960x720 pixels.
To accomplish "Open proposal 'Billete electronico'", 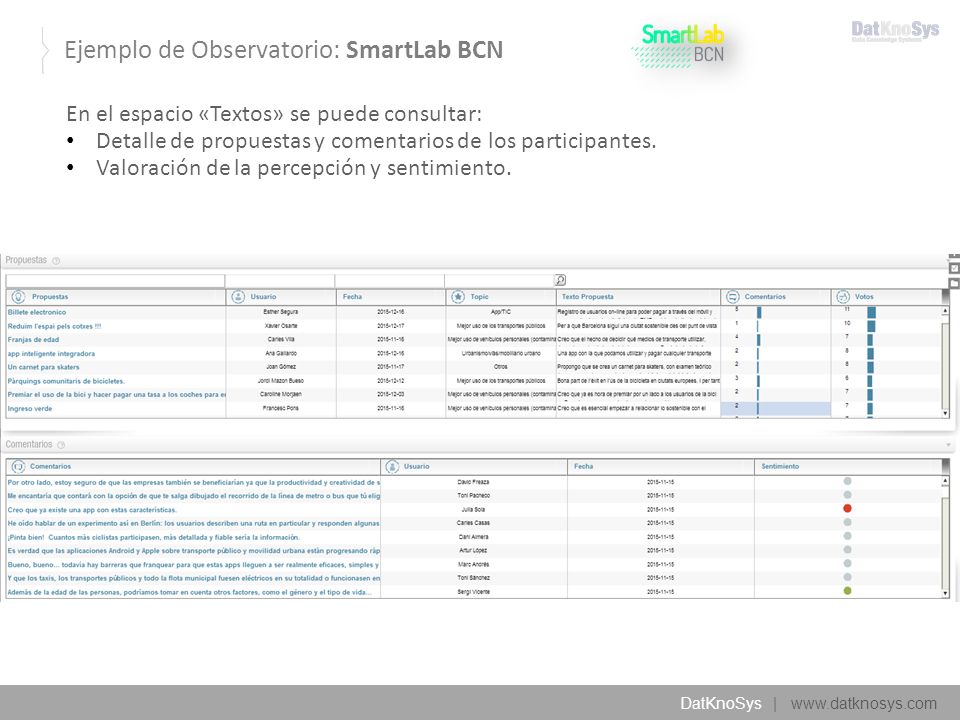I will point(37,312).
